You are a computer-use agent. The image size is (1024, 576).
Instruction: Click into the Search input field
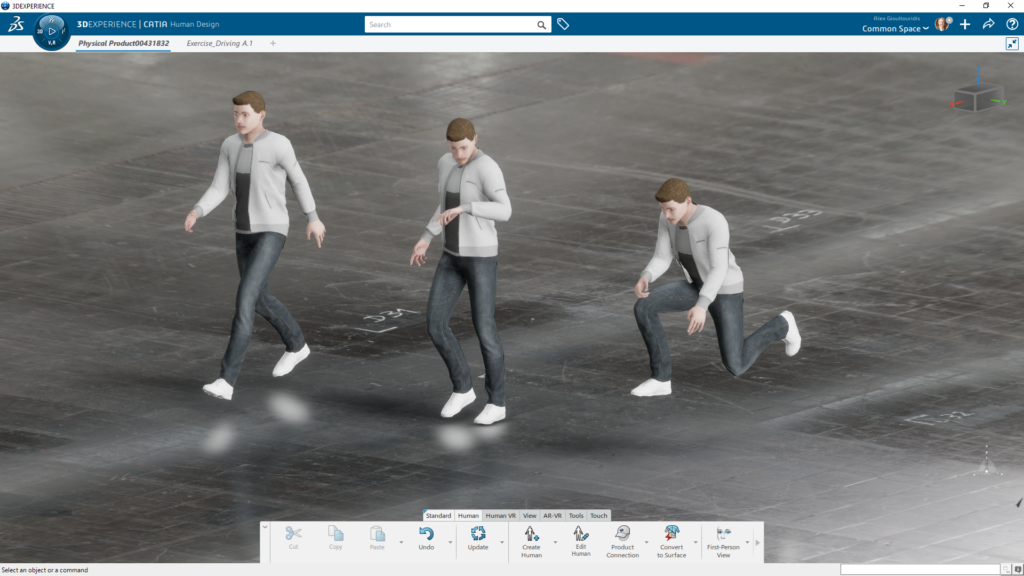click(450, 24)
